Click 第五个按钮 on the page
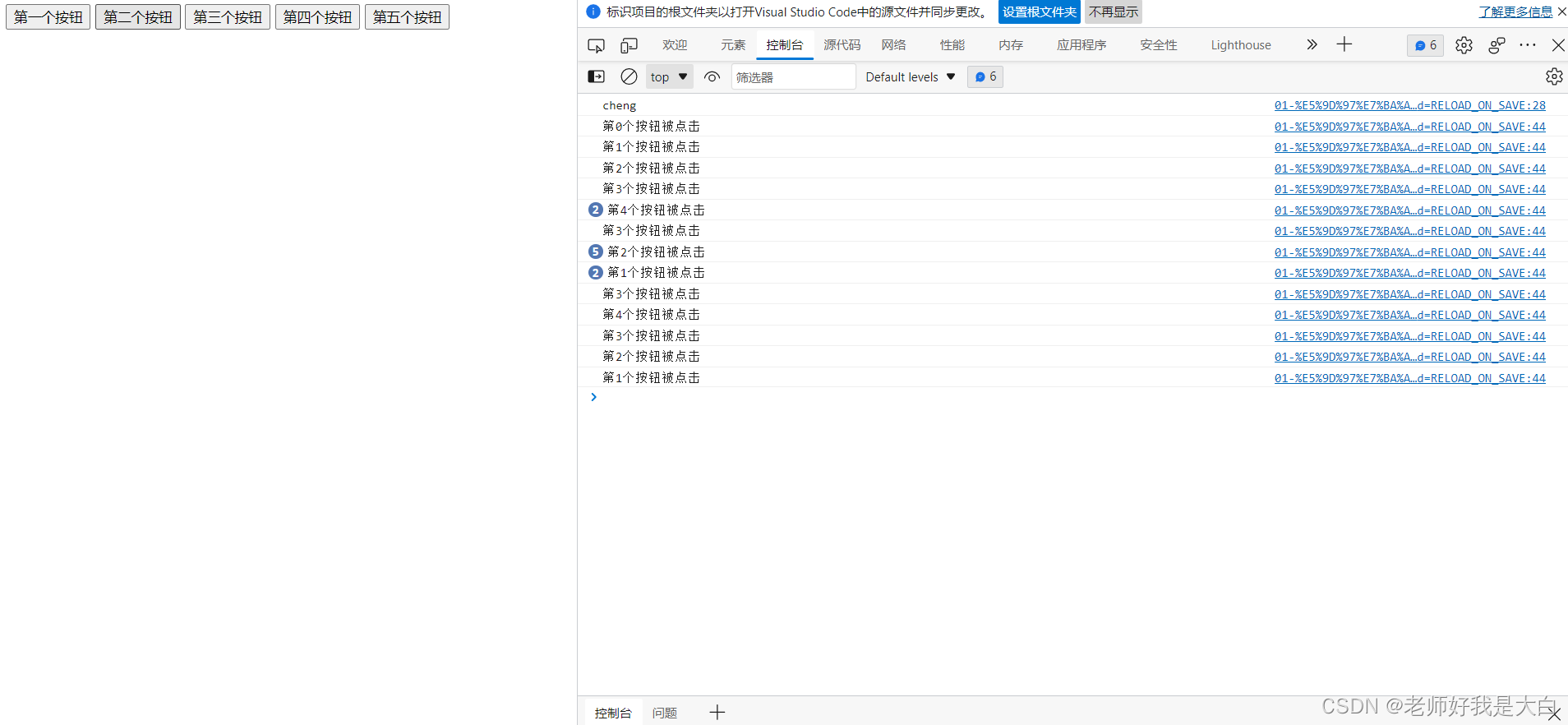This screenshot has width=1568, height=725. point(407,17)
